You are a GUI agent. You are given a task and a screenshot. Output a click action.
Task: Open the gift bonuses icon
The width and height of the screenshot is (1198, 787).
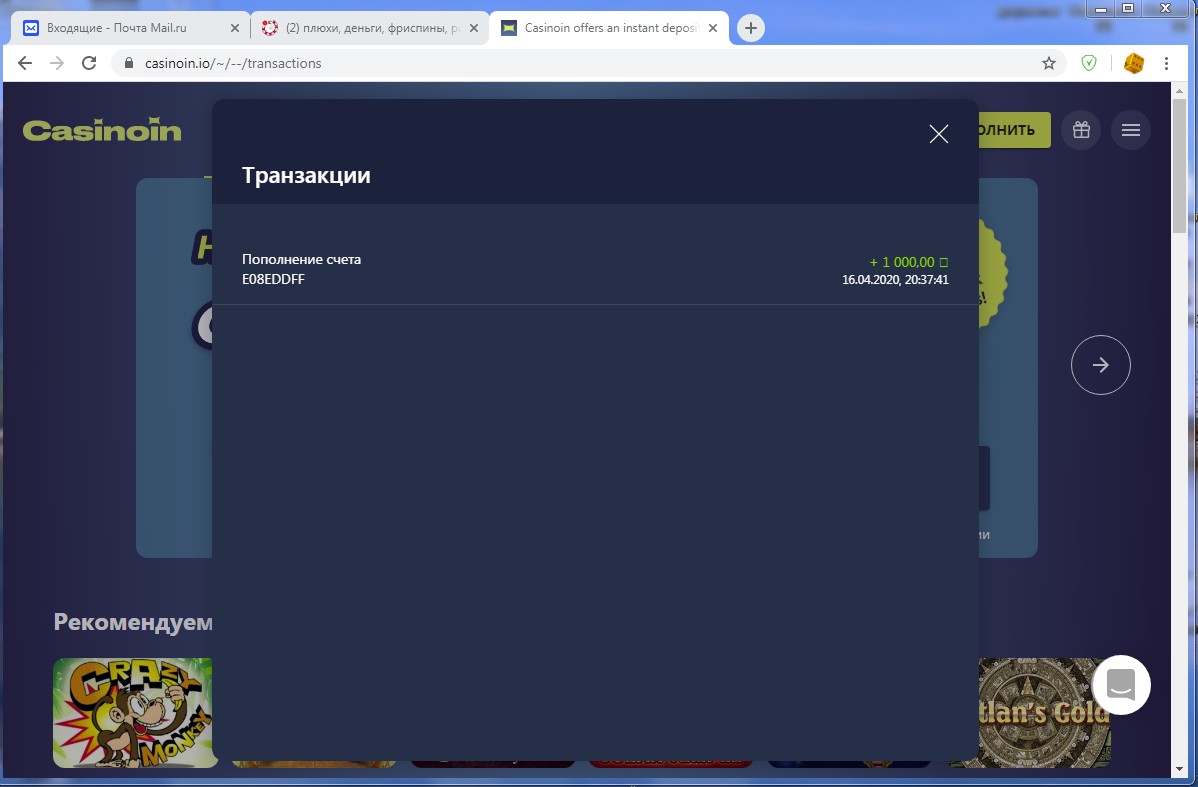(1080, 130)
